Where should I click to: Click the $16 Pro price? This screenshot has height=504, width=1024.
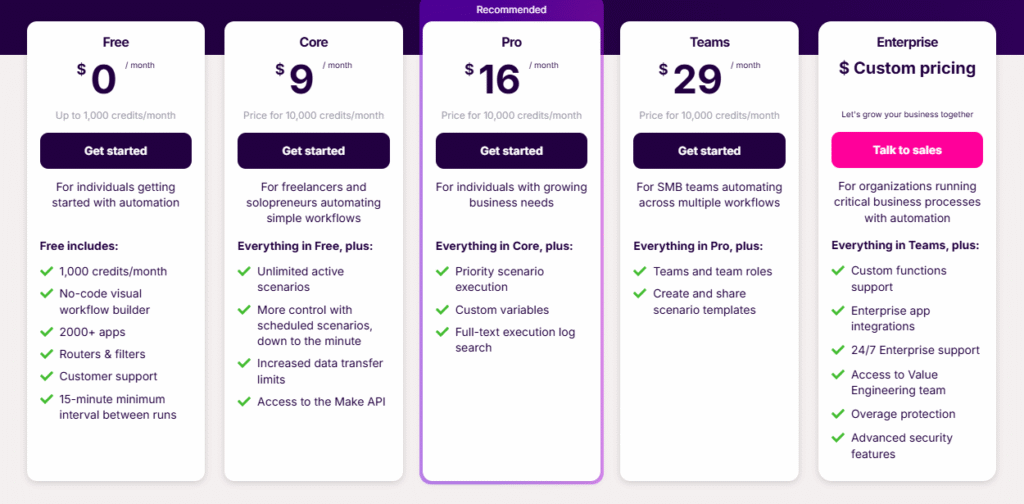[497, 78]
